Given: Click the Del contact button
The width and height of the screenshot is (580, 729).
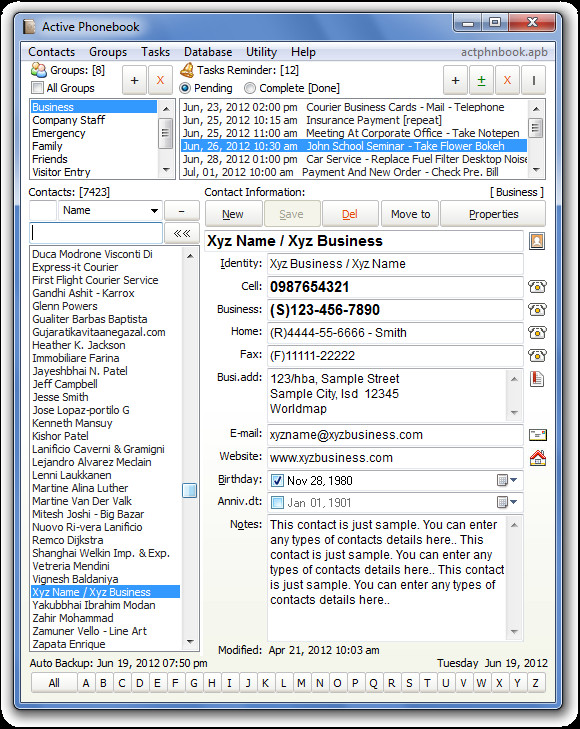Looking at the screenshot, I should click(x=350, y=214).
